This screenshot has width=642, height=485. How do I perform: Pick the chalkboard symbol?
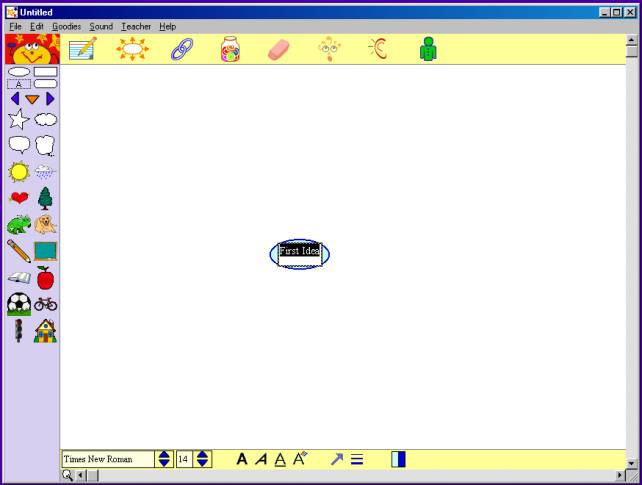pos(45,251)
